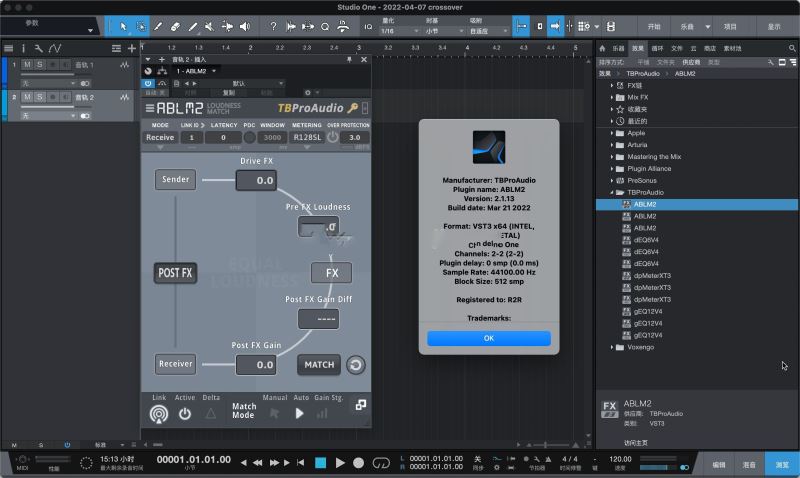Open the 文件 tab in browser
This screenshot has height=478, width=800.
click(x=675, y=48)
